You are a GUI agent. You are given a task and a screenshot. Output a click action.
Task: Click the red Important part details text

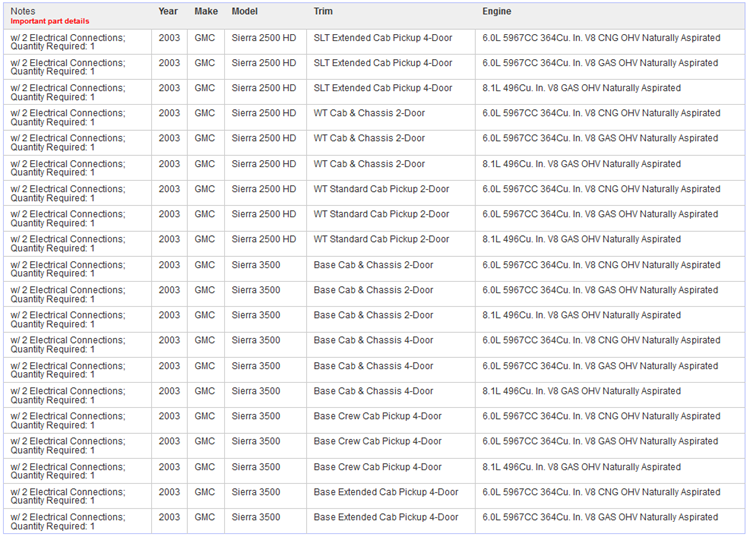pyautogui.click(x=50, y=21)
